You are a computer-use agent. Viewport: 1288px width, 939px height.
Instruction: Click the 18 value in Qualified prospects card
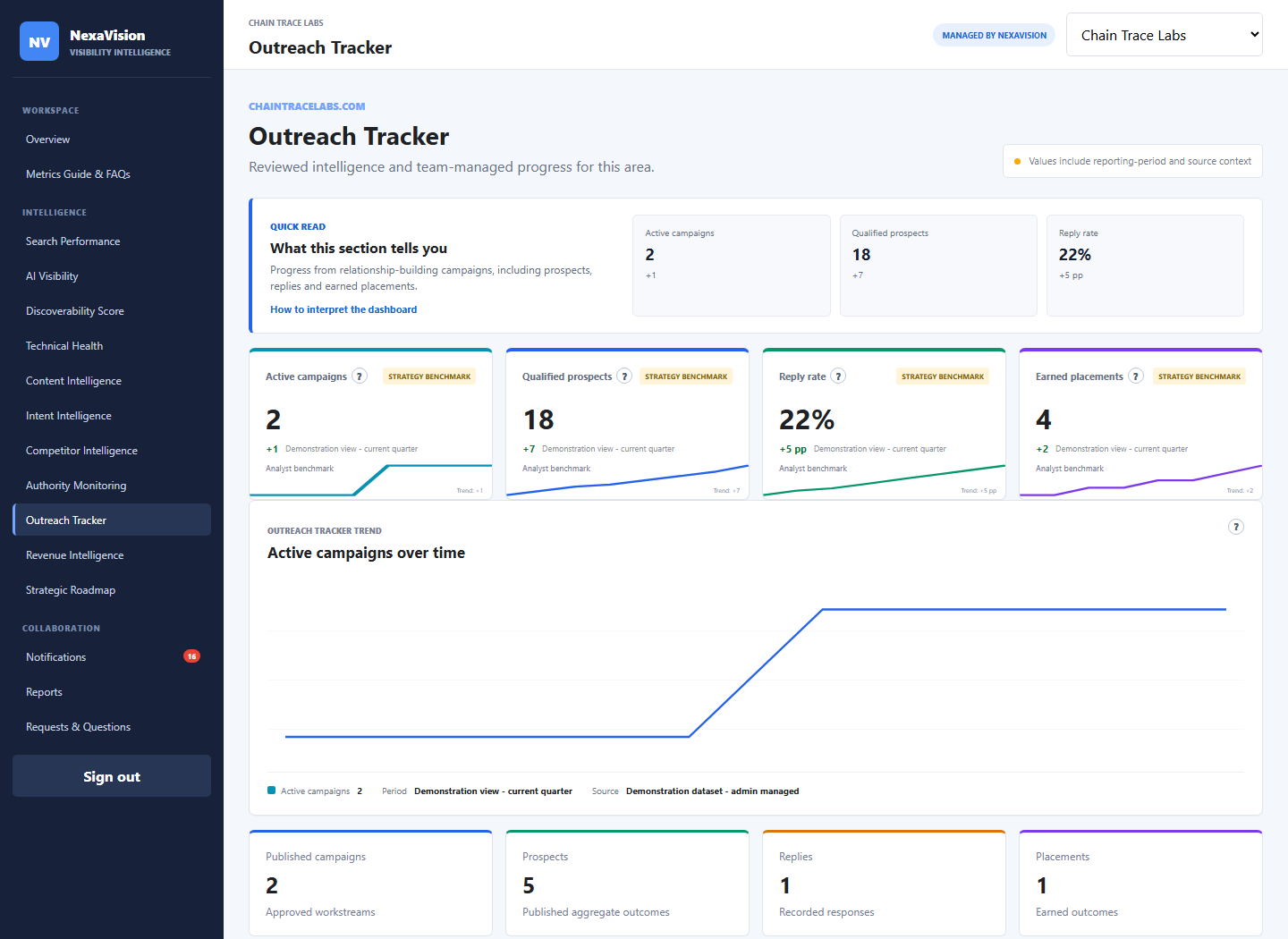pyautogui.click(x=538, y=419)
